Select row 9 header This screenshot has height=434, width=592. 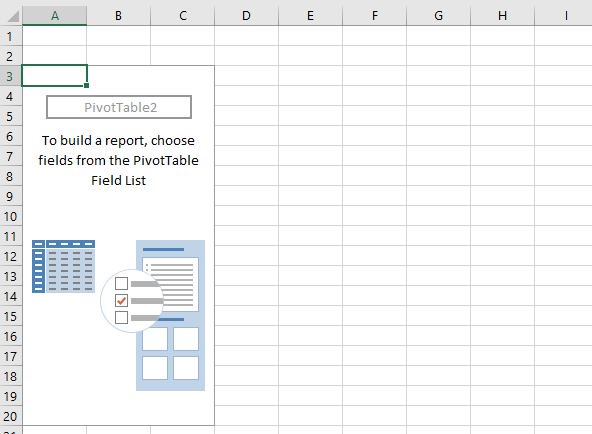click(11, 196)
